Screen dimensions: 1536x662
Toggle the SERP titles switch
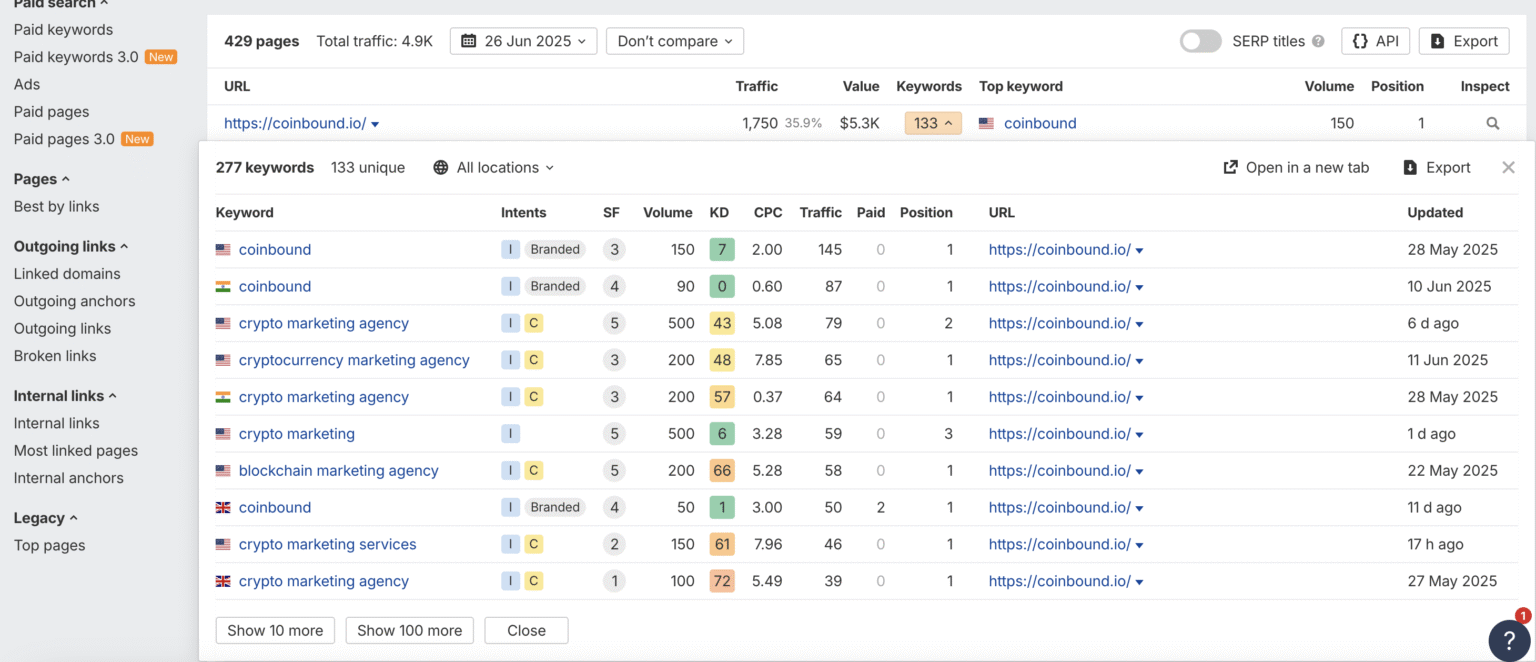(x=1200, y=41)
